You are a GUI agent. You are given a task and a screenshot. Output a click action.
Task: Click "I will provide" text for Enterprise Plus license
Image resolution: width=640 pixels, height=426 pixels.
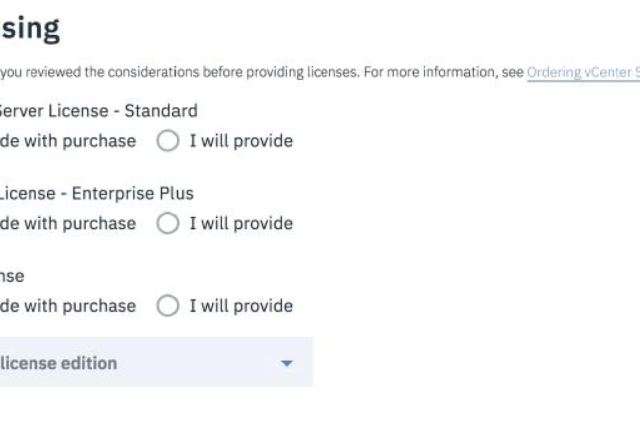[x=241, y=223]
